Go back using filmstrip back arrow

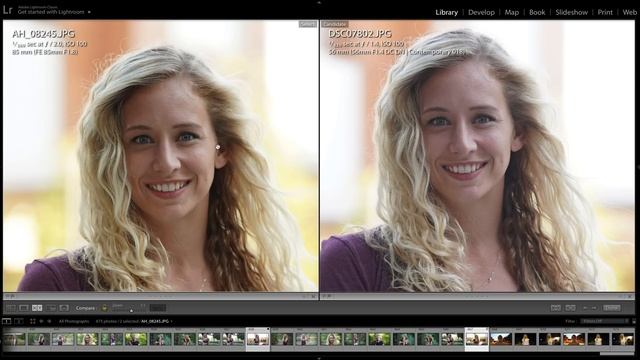pyautogui.click(x=41, y=321)
